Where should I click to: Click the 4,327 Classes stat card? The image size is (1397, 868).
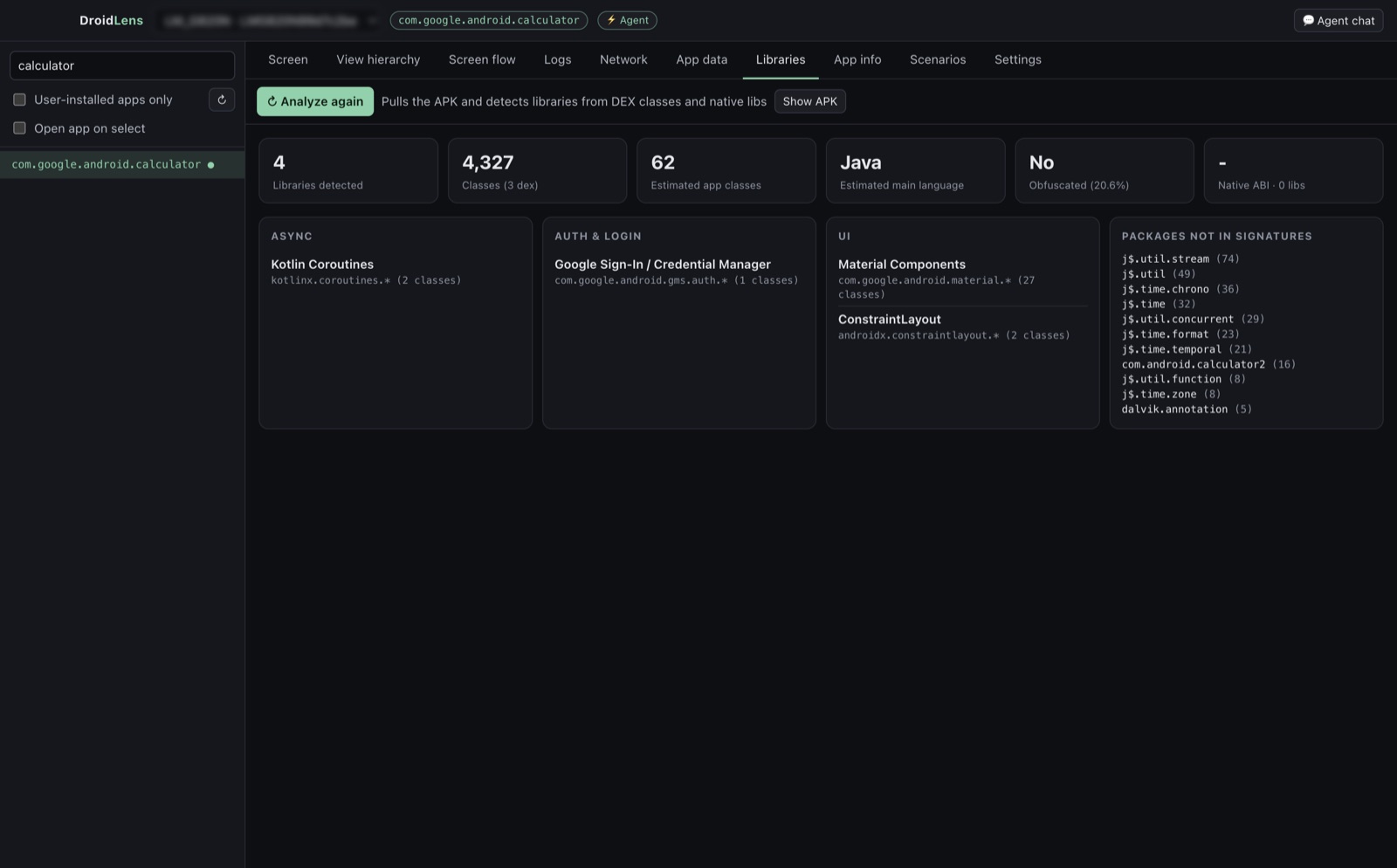(537, 170)
